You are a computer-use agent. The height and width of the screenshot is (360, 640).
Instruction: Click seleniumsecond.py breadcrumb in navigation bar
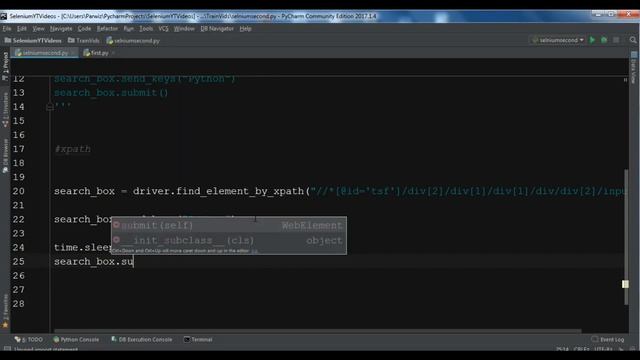133,40
